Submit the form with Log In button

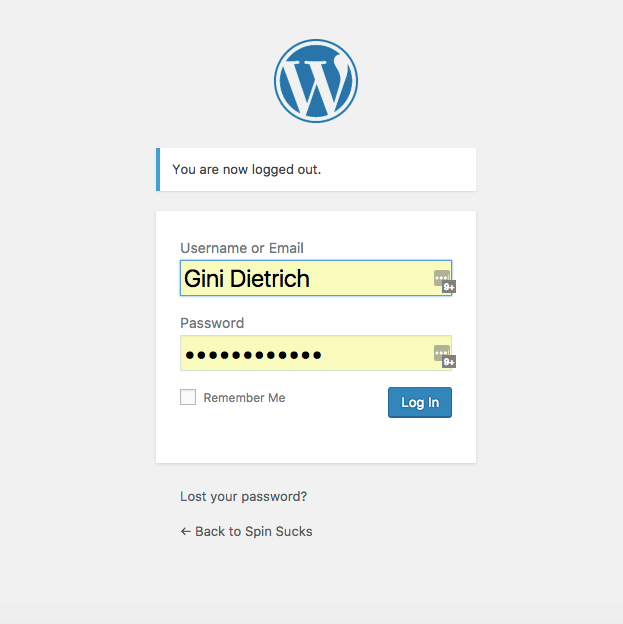(x=420, y=402)
